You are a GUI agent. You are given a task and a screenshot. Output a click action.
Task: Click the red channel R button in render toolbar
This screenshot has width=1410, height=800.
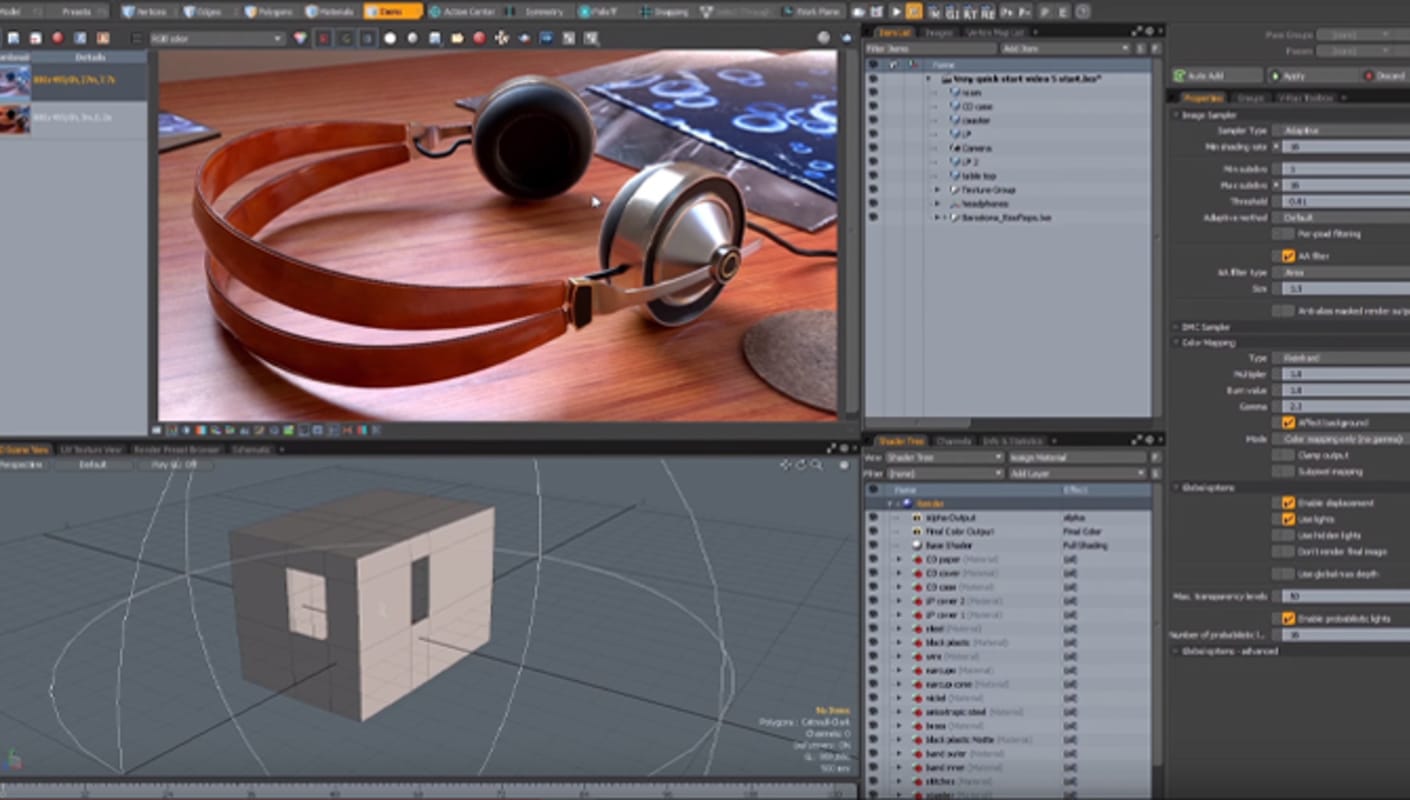click(x=325, y=38)
